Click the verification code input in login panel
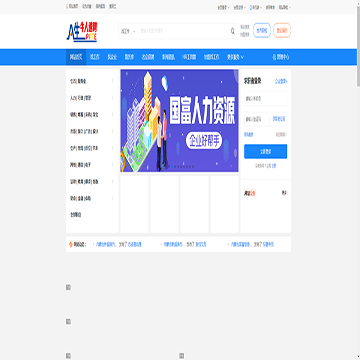 coord(257,119)
